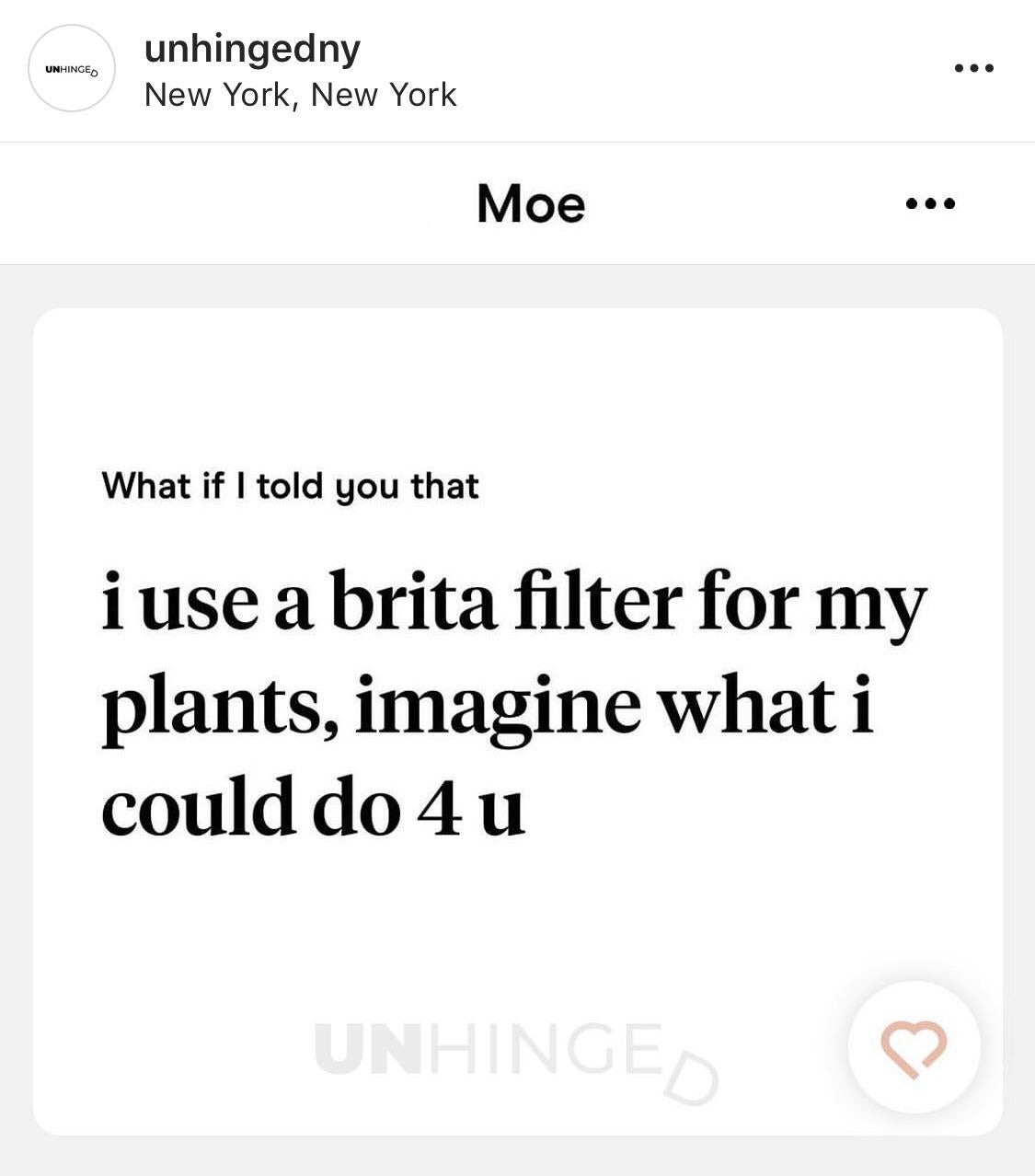The image size is (1035, 1176).
Task: Tap the "could do 4 u" line
Action: 313,808
